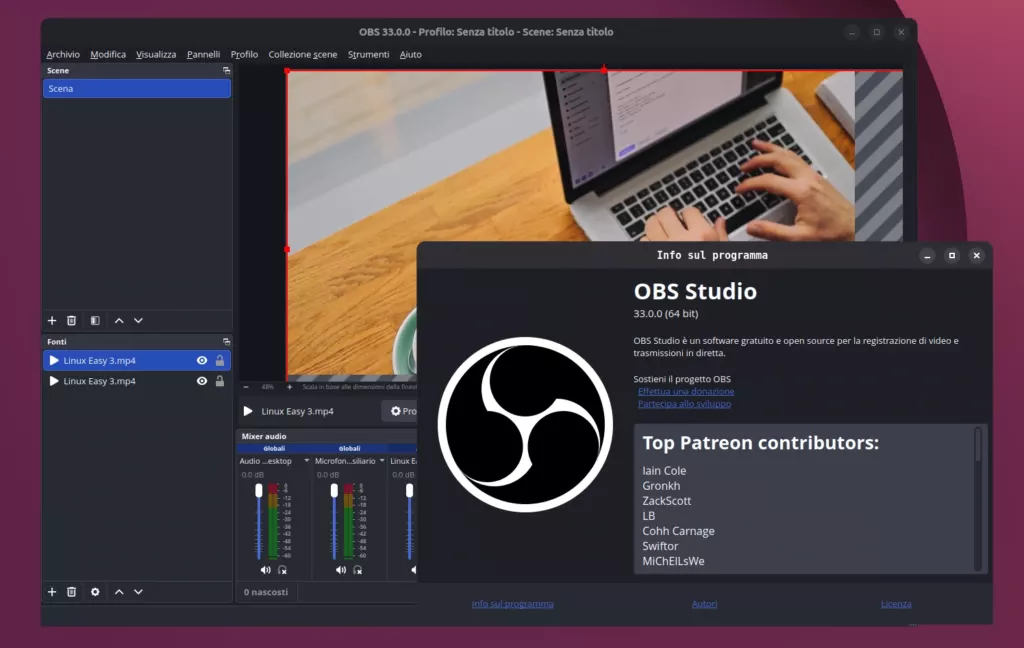Viewport: 1024px width, 648px height.
Task: Hide the unselected Linux Easy 3.mp4 source
Action: pos(202,381)
